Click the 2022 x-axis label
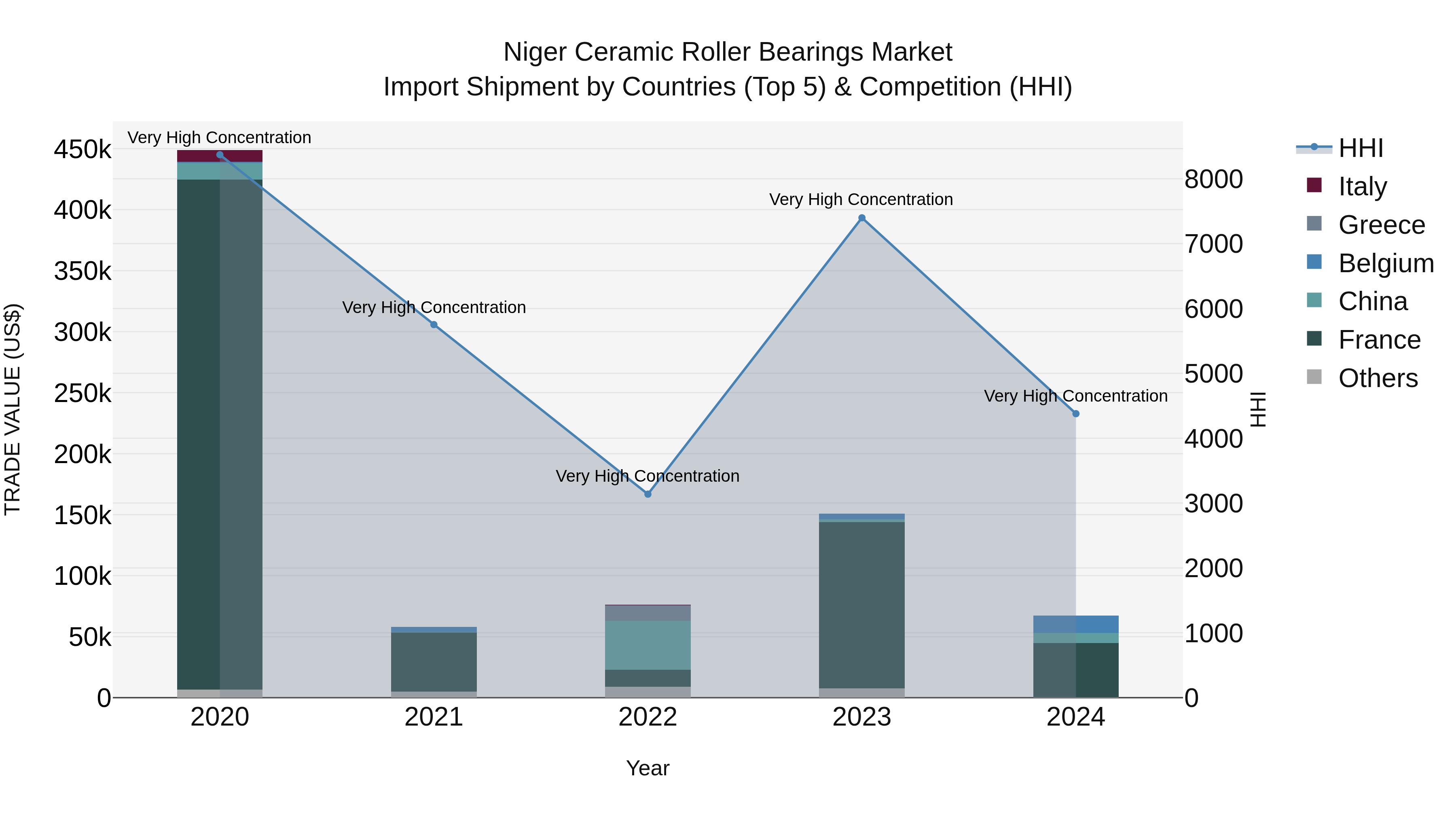This screenshot has width=1456, height=819. (648, 717)
